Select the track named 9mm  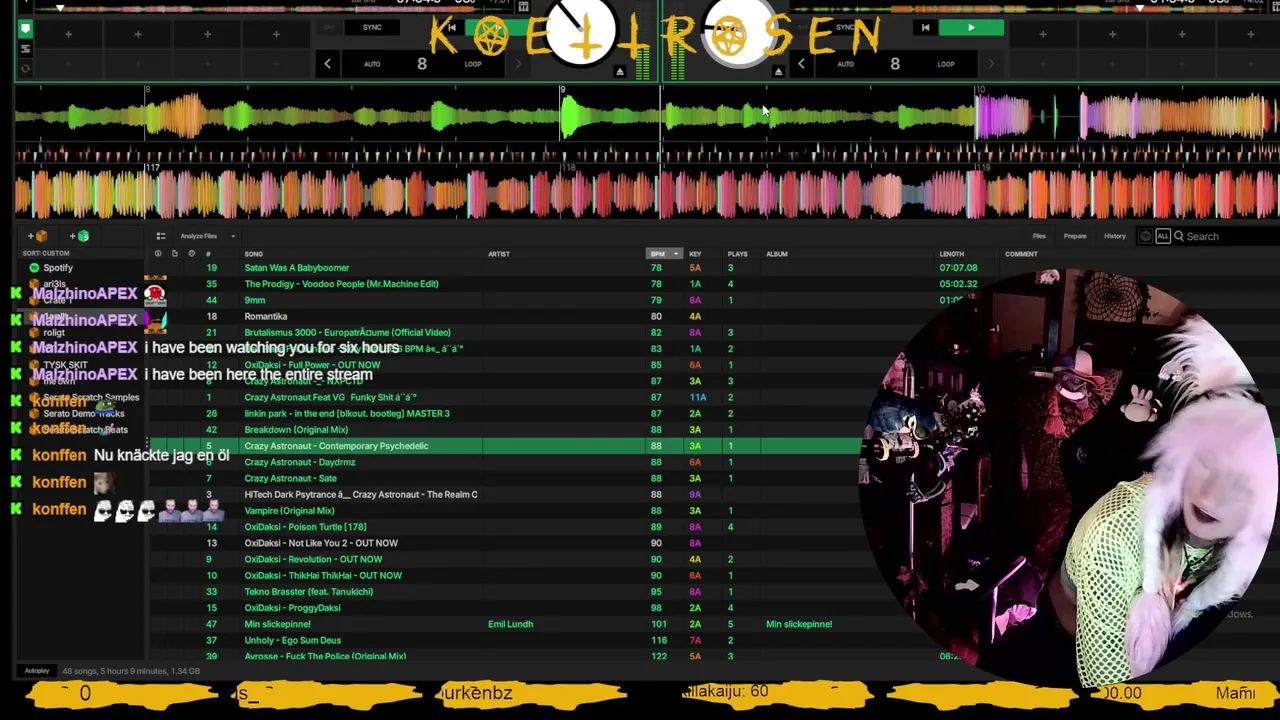point(254,300)
